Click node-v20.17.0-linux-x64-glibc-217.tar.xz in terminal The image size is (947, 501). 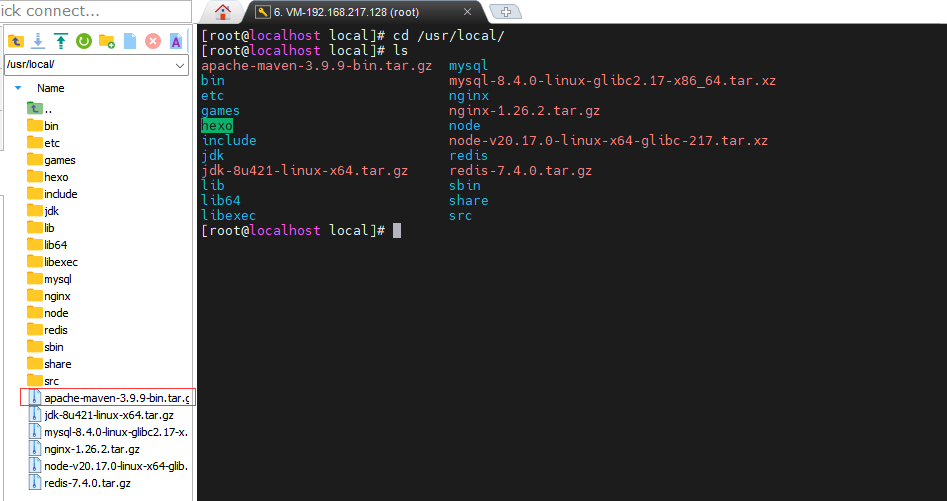[608, 141]
